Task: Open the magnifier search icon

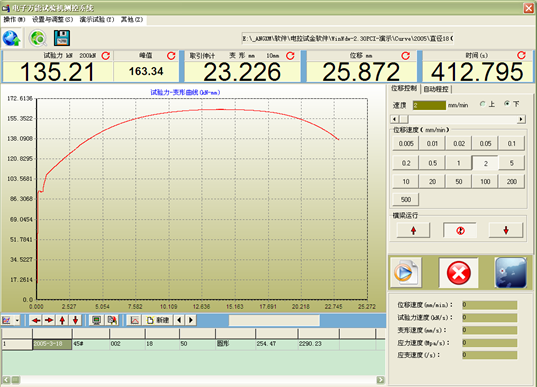Action: pyautogui.click(x=37, y=38)
